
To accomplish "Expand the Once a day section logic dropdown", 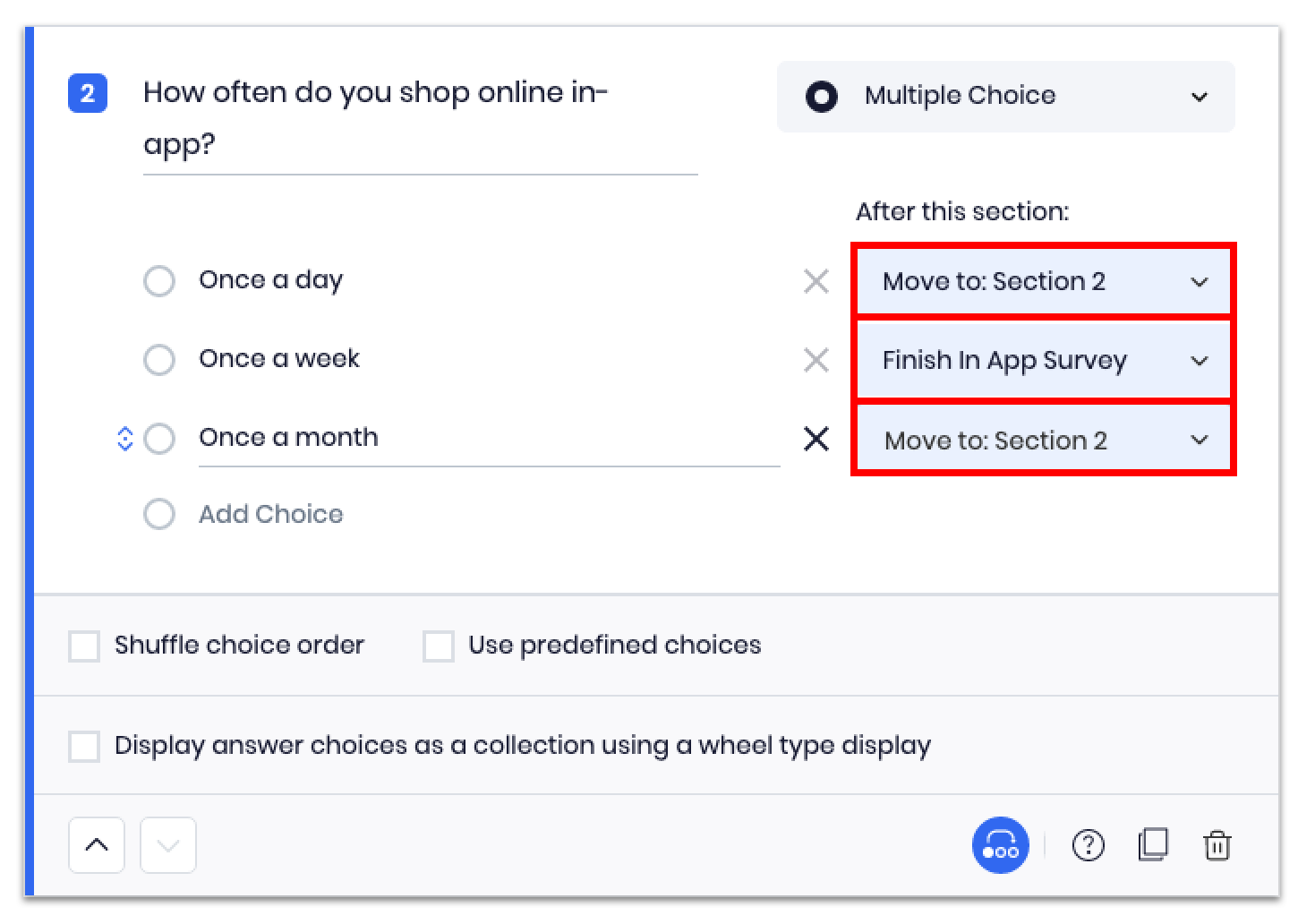I will click(x=1043, y=282).
